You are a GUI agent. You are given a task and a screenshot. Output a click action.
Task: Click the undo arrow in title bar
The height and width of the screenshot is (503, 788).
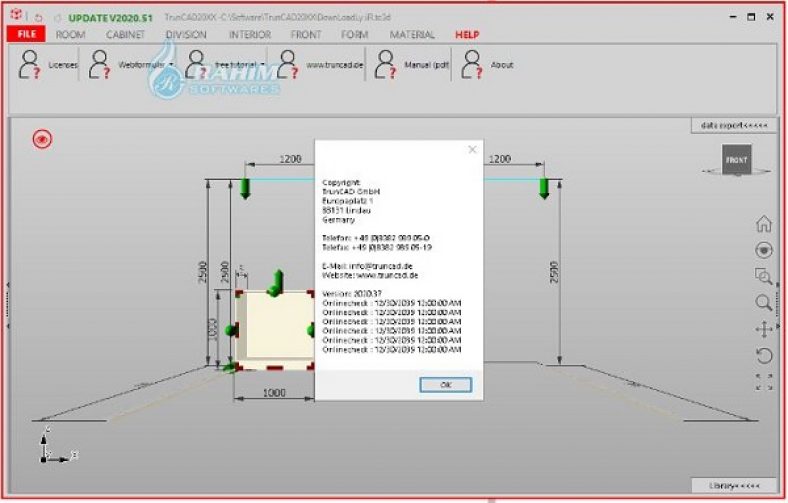point(39,18)
